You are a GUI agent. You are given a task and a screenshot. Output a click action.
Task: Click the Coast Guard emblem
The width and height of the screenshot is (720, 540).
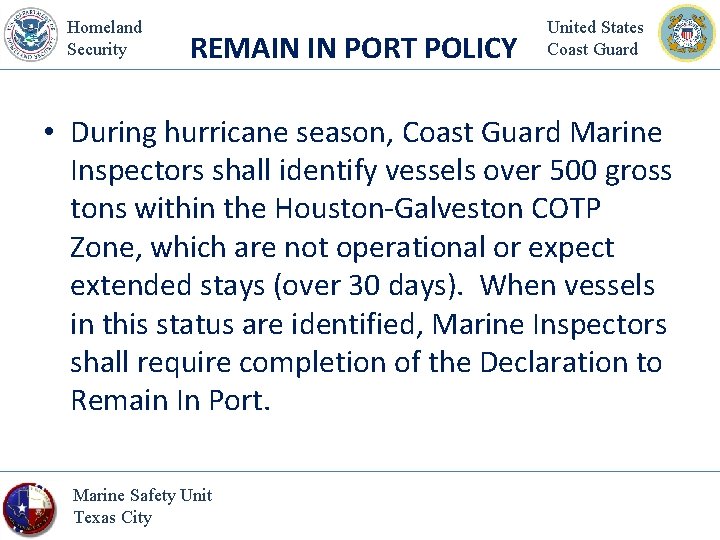(x=687, y=33)
